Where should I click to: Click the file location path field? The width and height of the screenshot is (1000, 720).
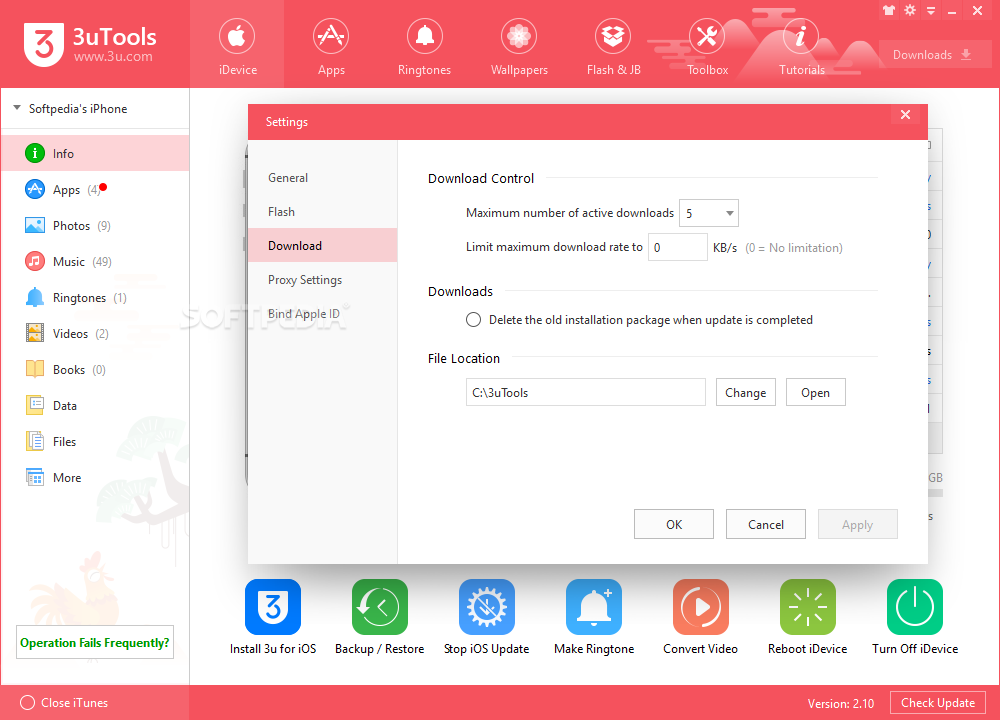[585, 392]
